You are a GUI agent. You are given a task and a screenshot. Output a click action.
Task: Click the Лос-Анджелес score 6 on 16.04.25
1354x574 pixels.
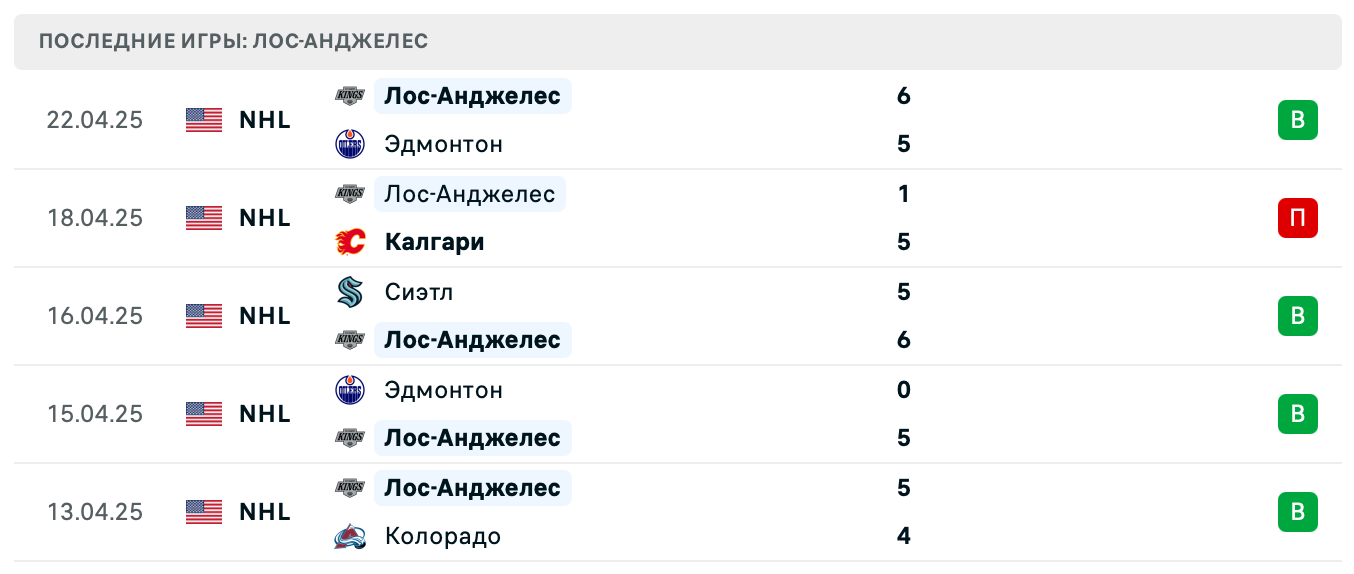point(904,340)
